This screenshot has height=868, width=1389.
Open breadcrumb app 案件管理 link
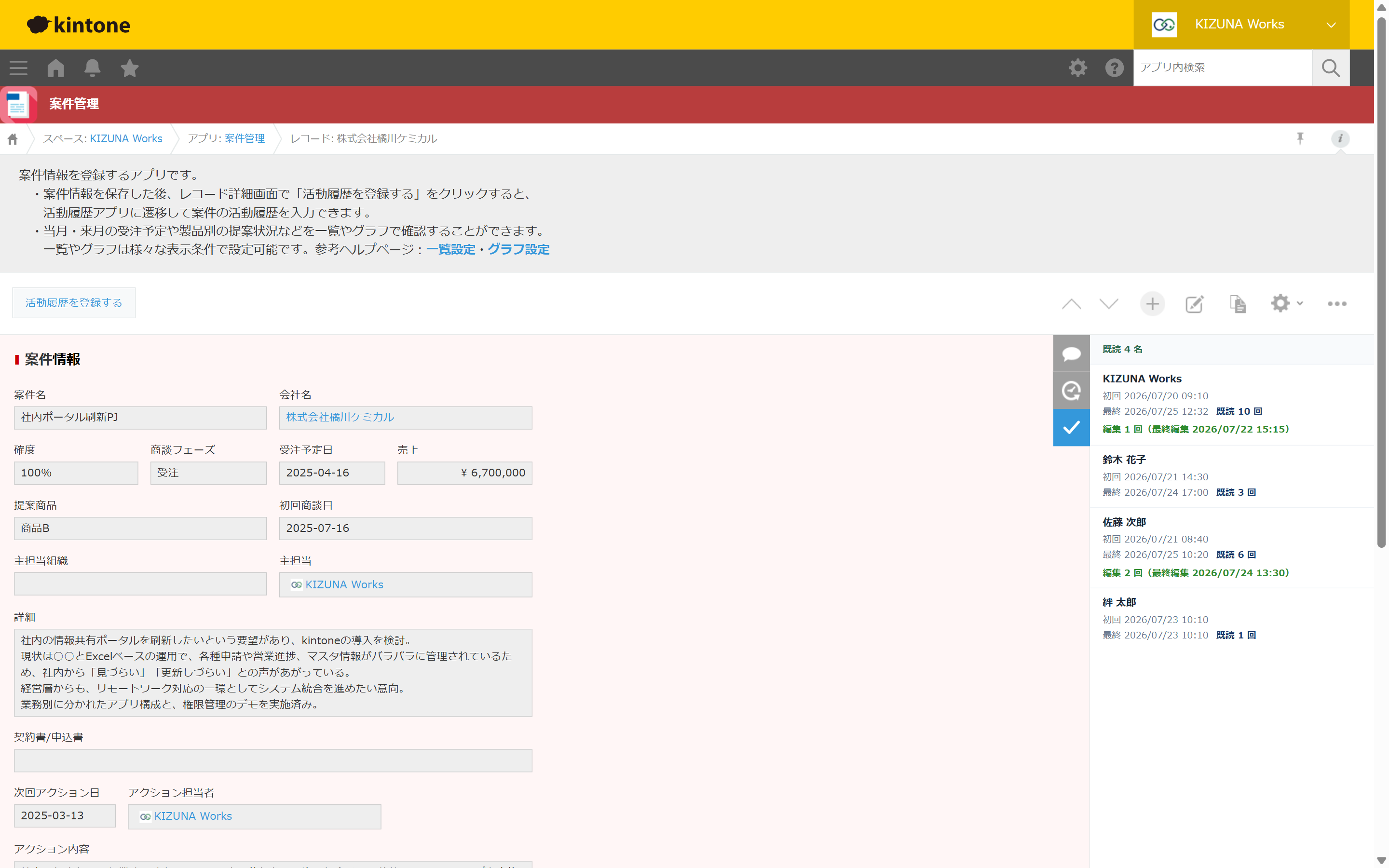[245, 138]
